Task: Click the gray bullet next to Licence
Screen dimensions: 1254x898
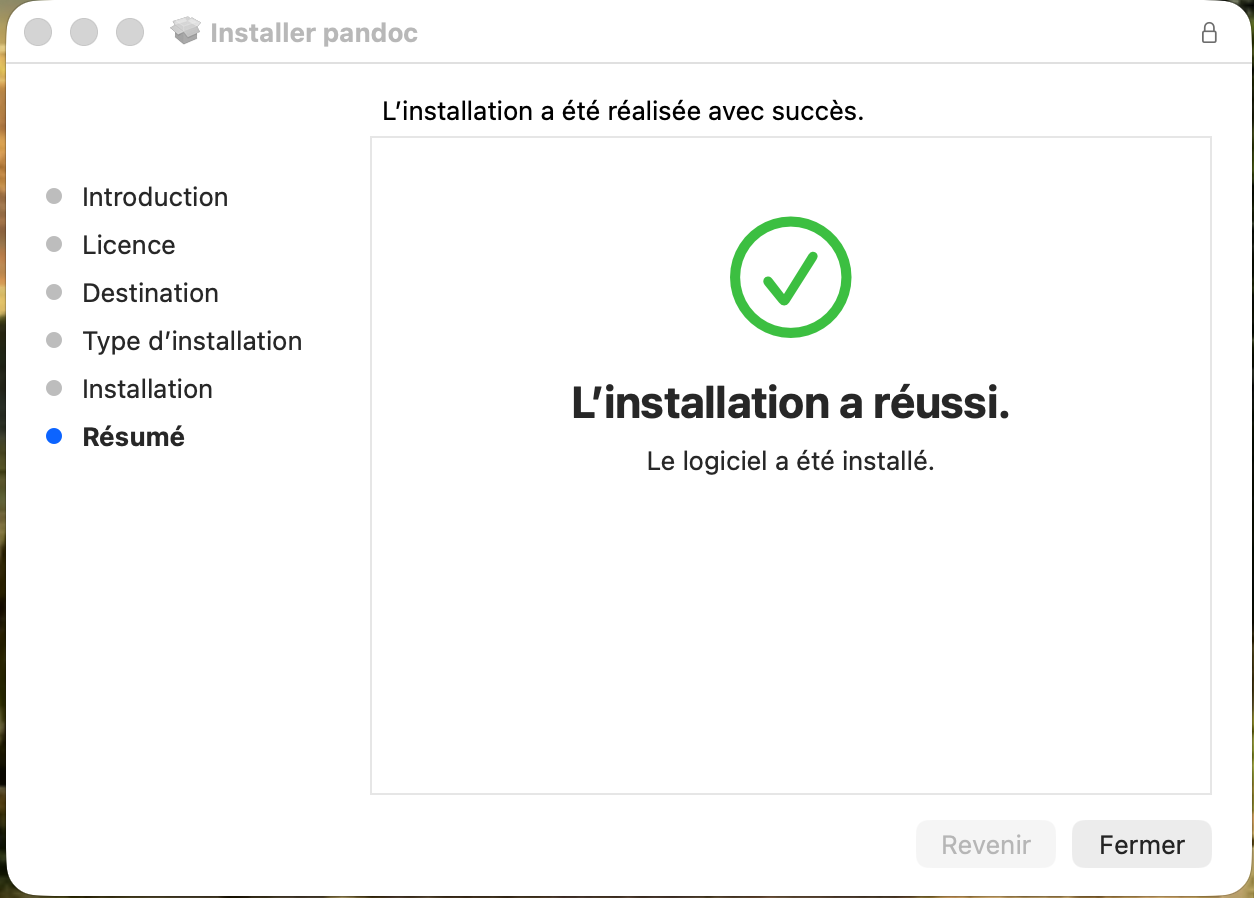Action: click(54, 245)
